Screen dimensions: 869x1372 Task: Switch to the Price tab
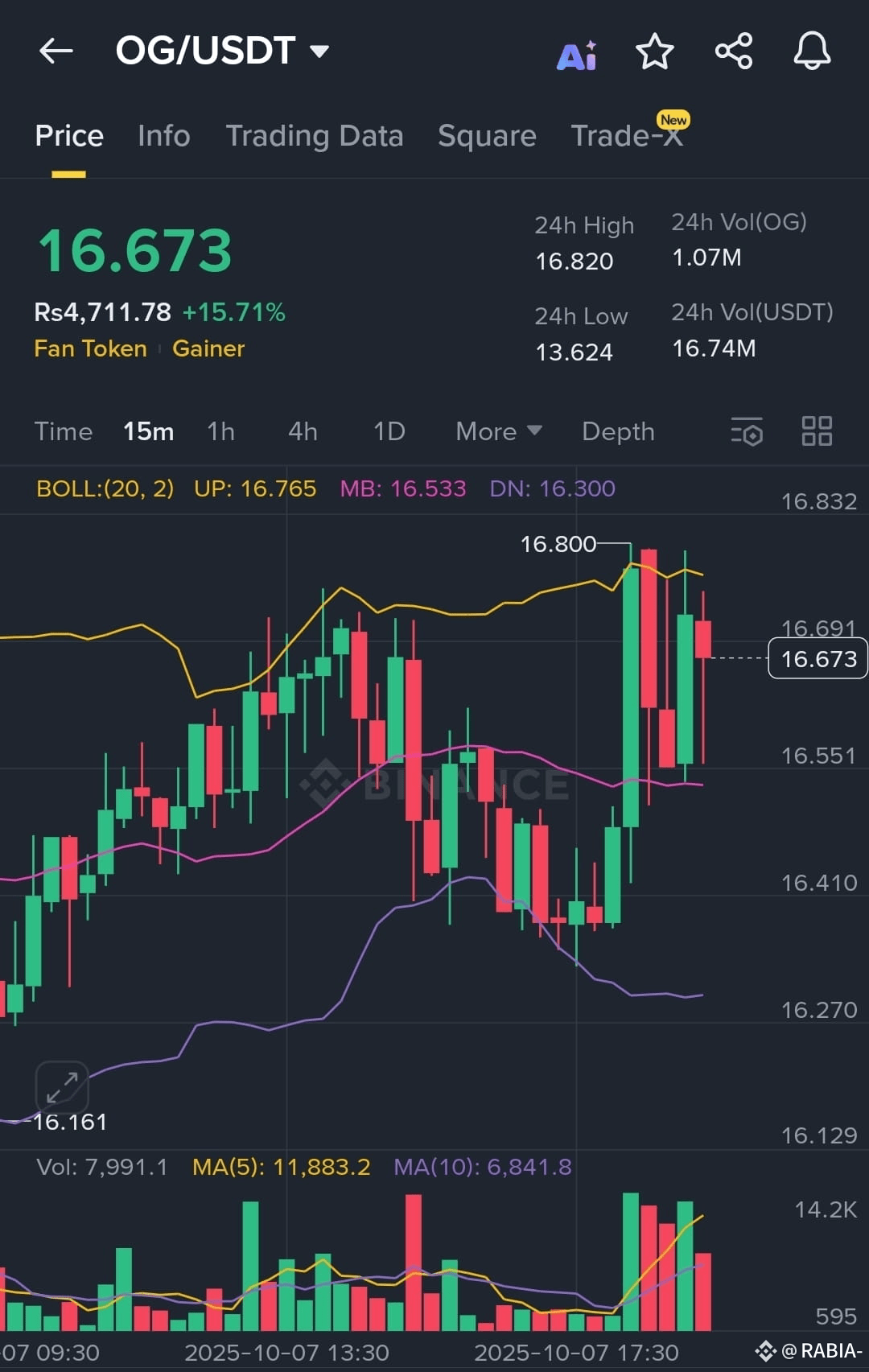[69, 136]
